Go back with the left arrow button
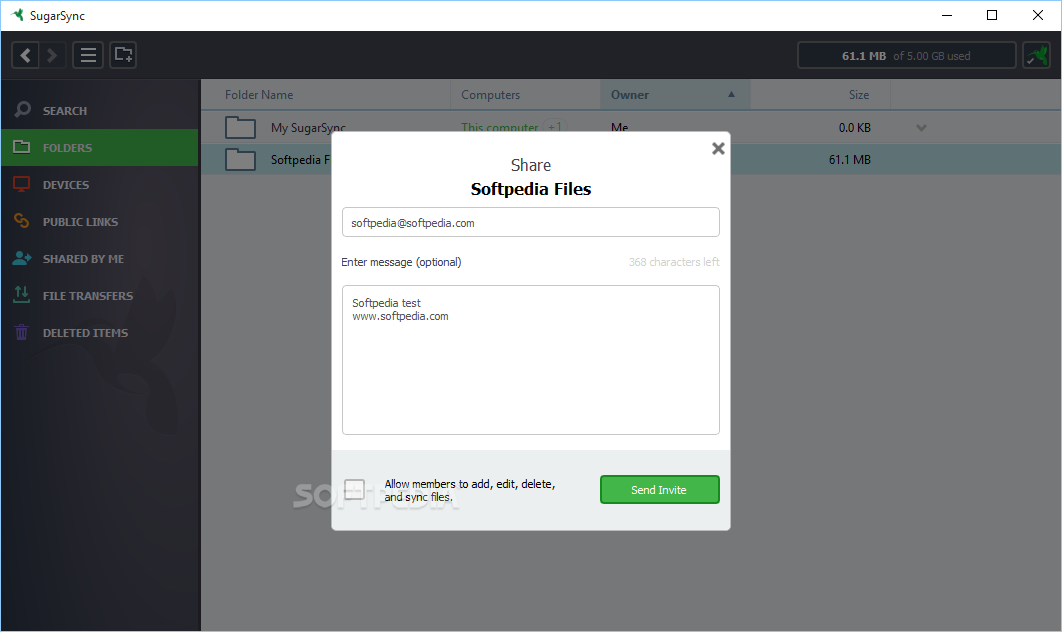This screenshot has width=1062, height=632. [26, 55]
